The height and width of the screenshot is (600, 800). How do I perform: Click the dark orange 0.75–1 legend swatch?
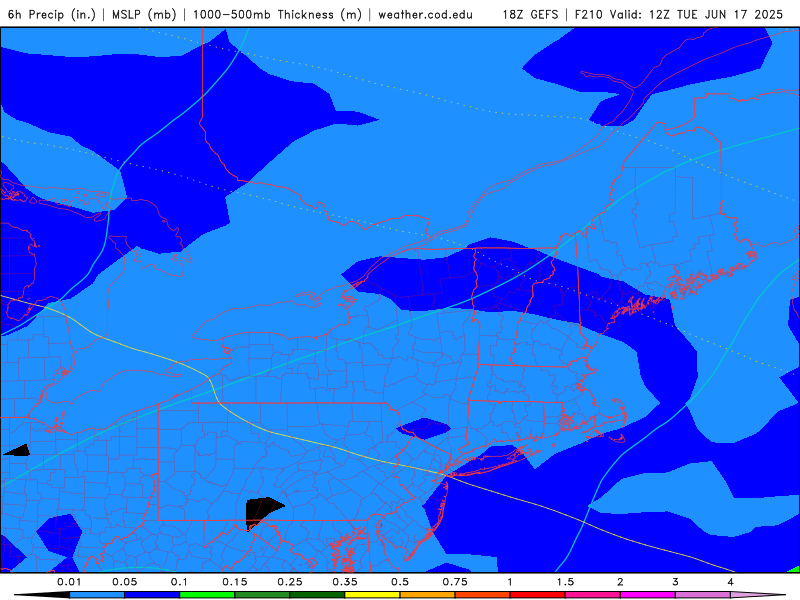point(483,595)
